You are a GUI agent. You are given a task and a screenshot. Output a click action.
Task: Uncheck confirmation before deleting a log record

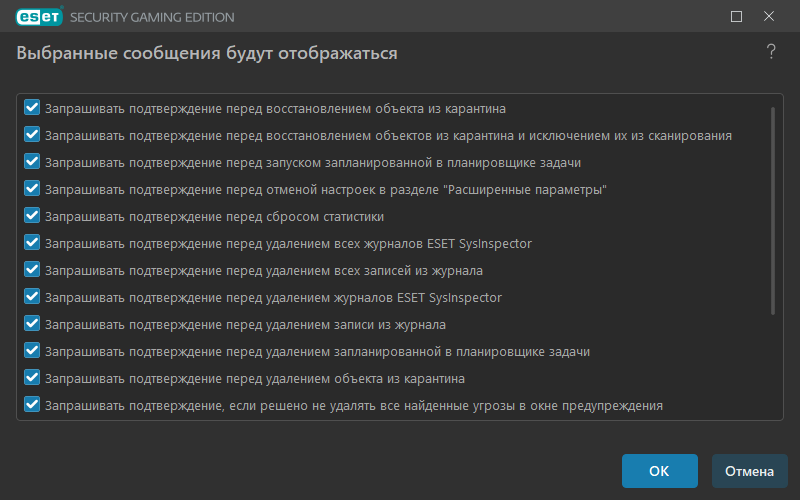tap(32, 323)
